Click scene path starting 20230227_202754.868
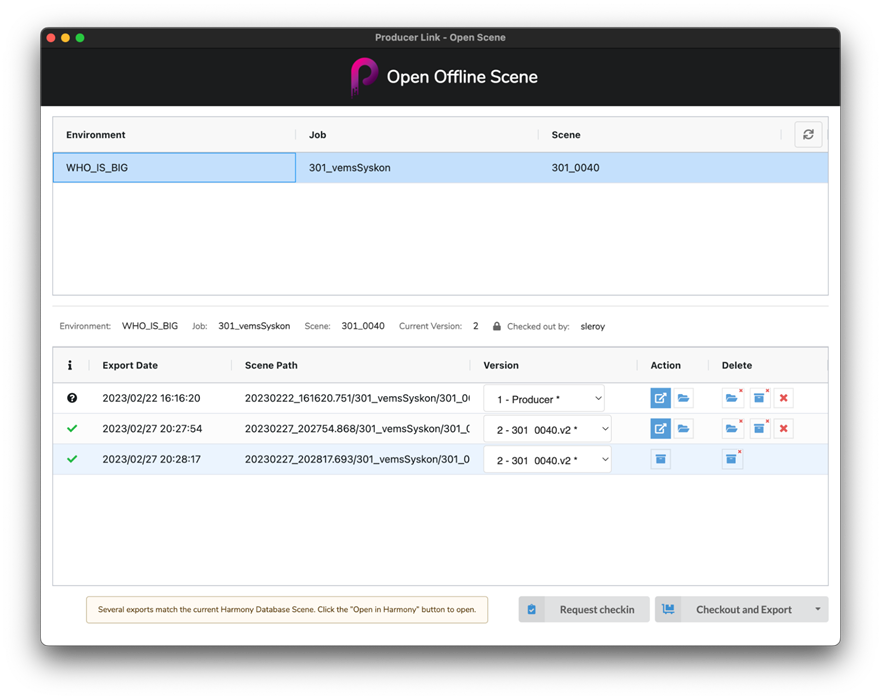The width and height of the screenshot is (881, 700). click(357, 429)
